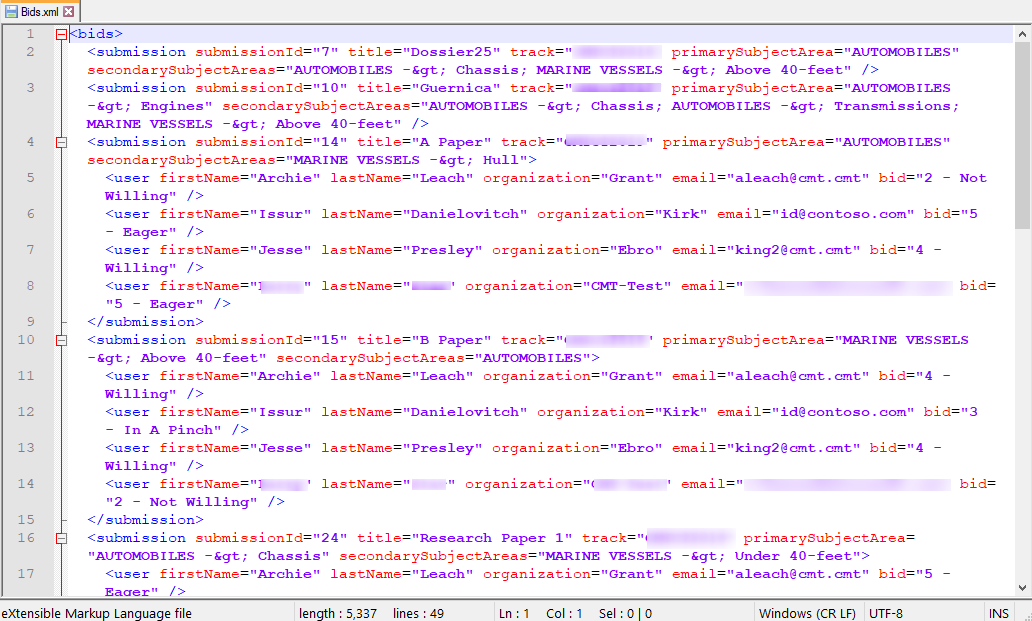The height and width of the screenshot is (621, 1032).
Task: Click the Windows (CR LF) line-ending indicator
Action: point(806,614)
